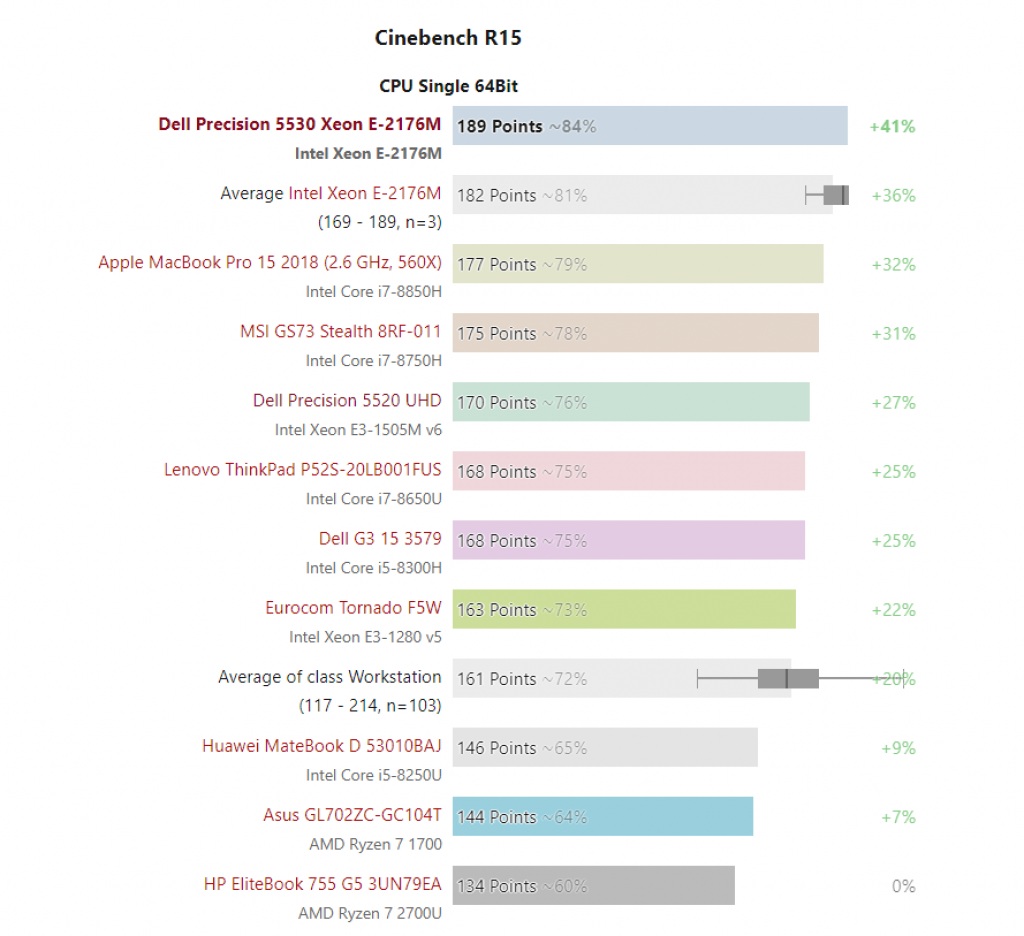The image size is (1024, 936).
Task: Open the Asus GL702ZC-GC104T link
Action: click(352, 815)
